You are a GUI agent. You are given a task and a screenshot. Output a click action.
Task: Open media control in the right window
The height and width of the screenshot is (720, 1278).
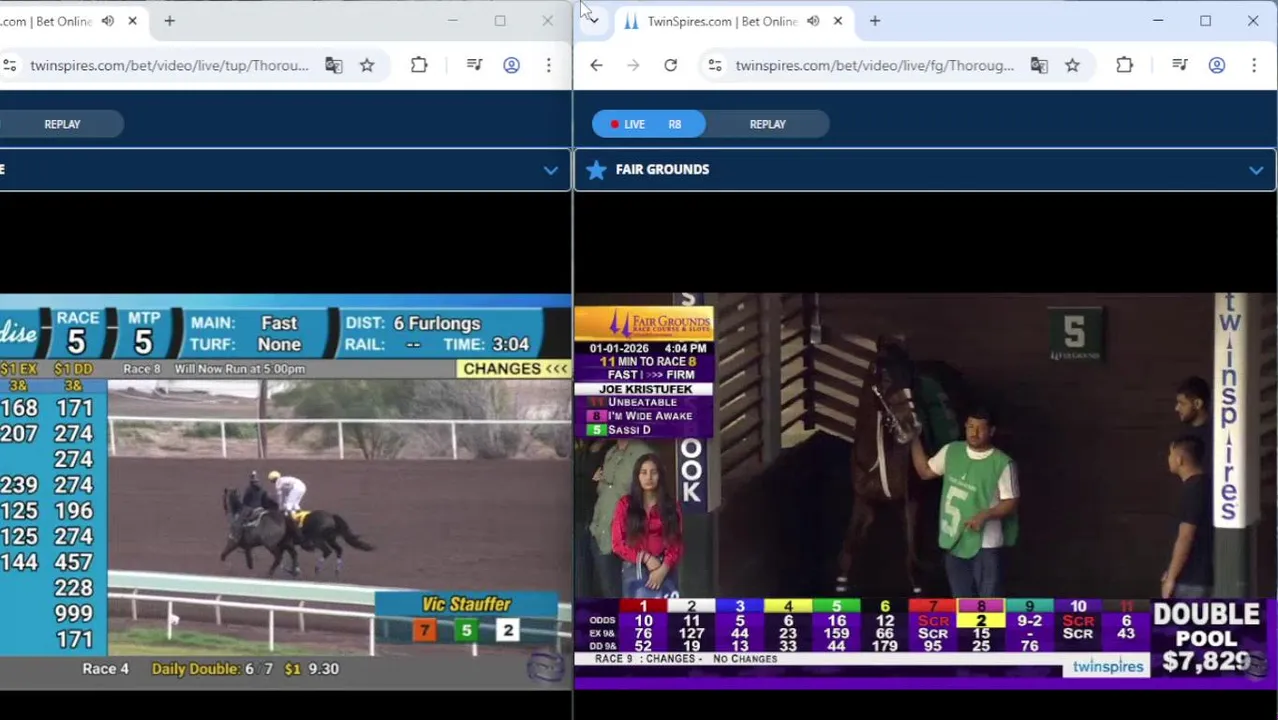pos(1180,65)
